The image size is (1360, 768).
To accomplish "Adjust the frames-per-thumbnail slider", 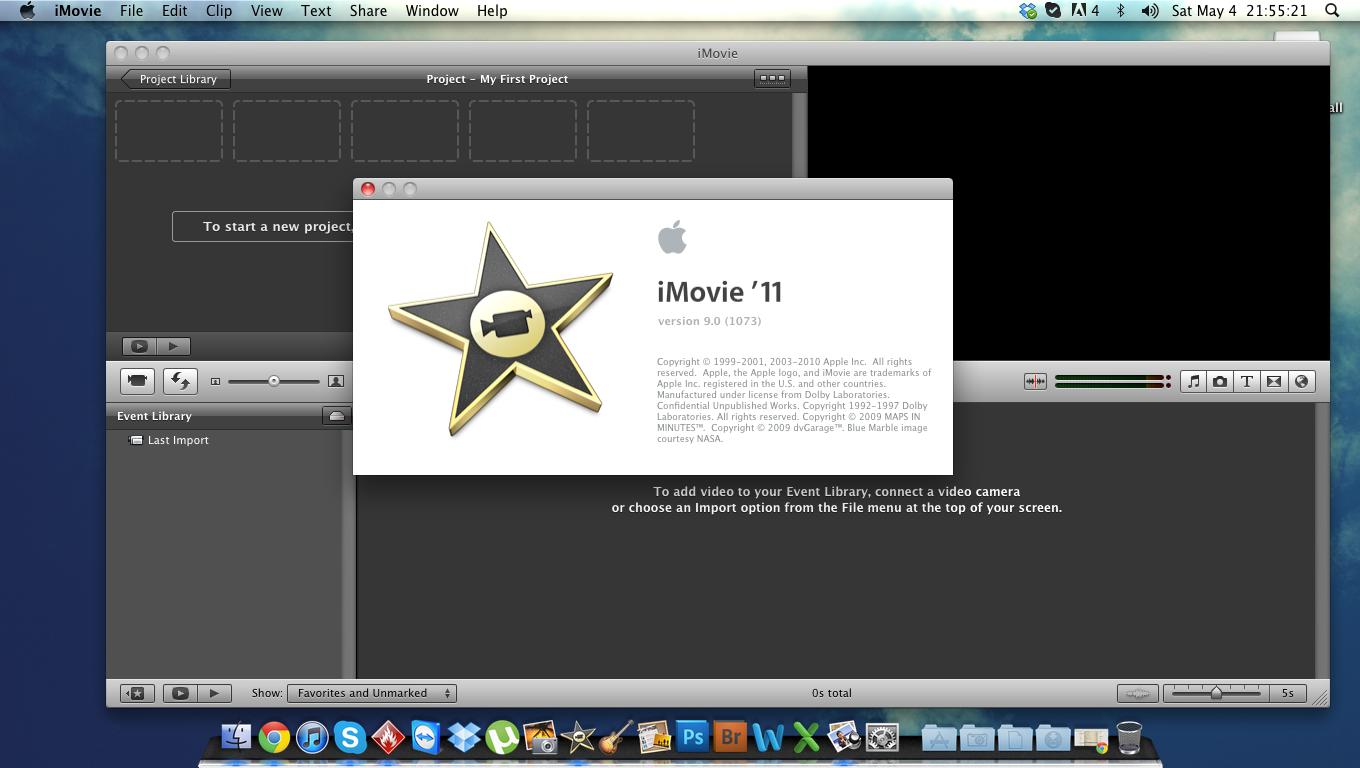I will tap(1216, 693).
